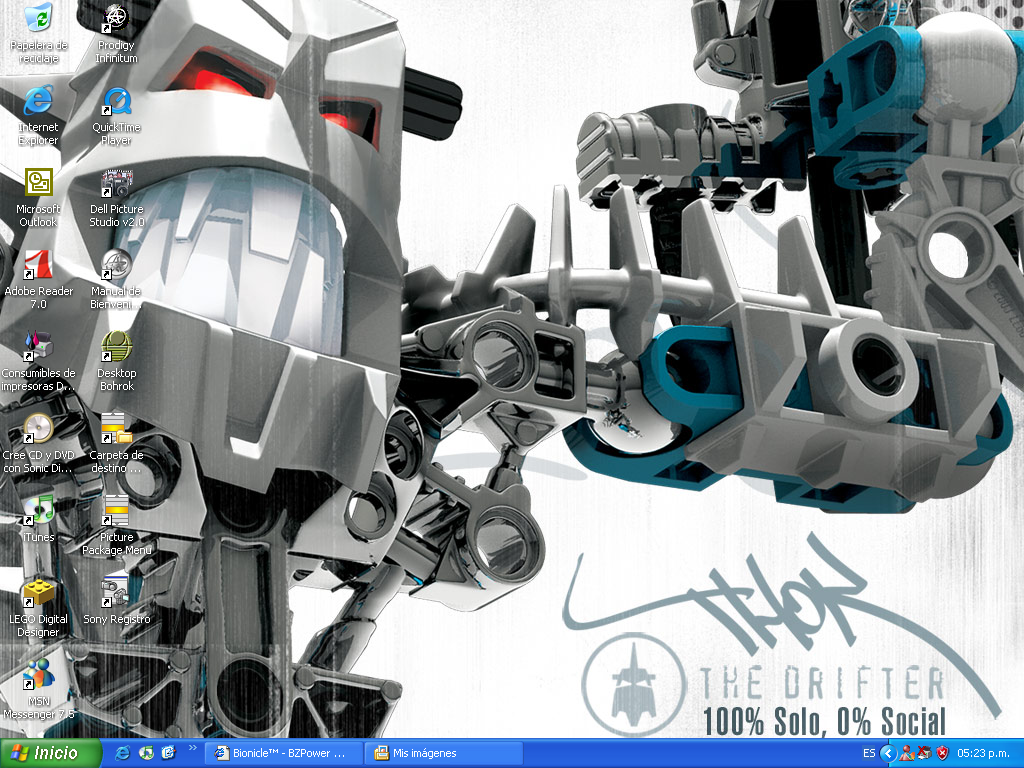Launch LEGO Digital Designer
This screenshot has width=1024, height=768.
(37, 595)
